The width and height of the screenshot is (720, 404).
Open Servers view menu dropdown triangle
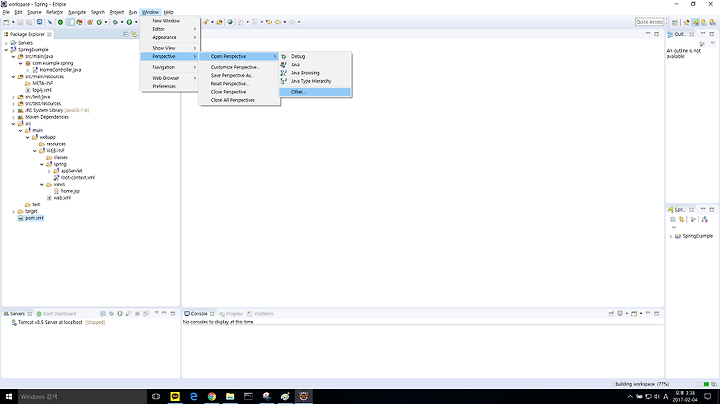coord(156,313)
